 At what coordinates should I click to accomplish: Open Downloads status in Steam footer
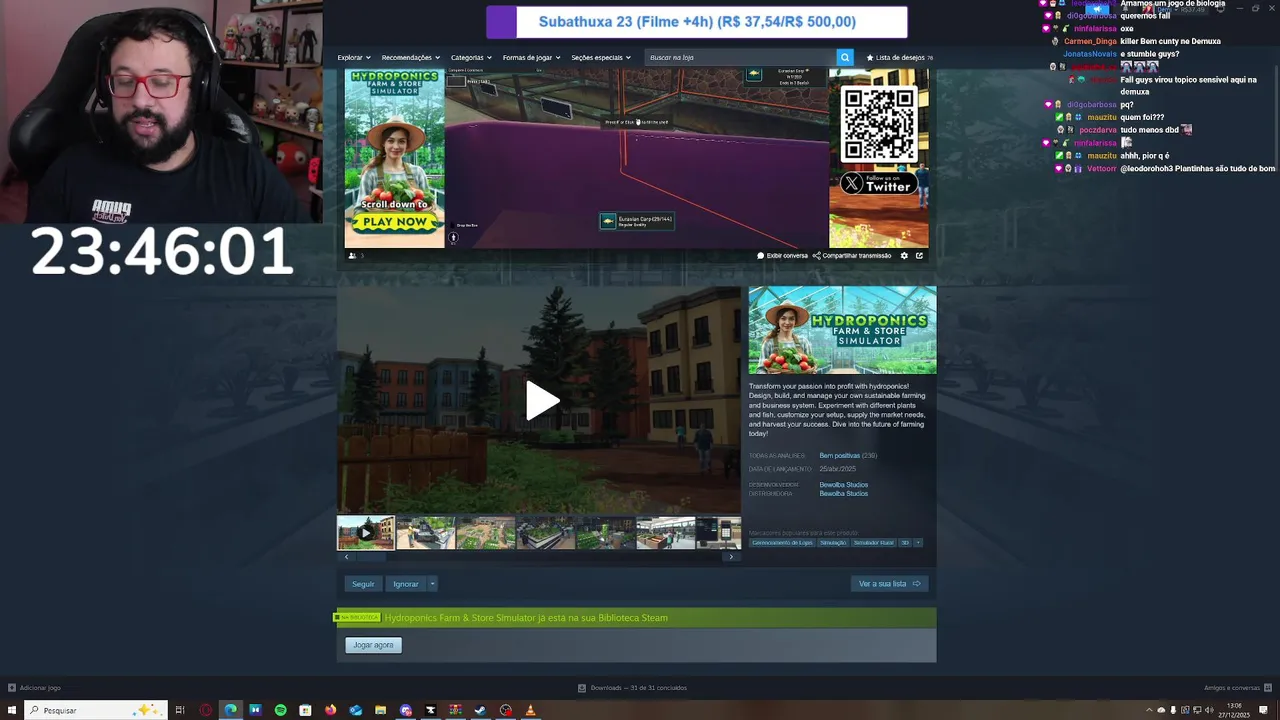[x=632, y=688]
